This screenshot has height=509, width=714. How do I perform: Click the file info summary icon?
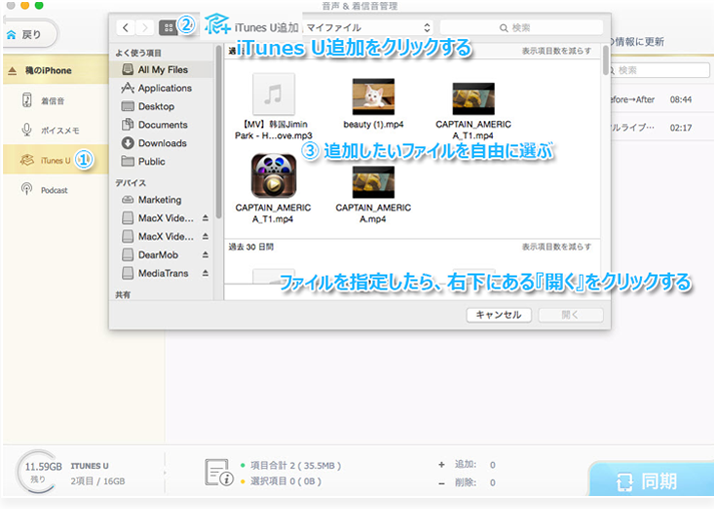tap(218, 472)
